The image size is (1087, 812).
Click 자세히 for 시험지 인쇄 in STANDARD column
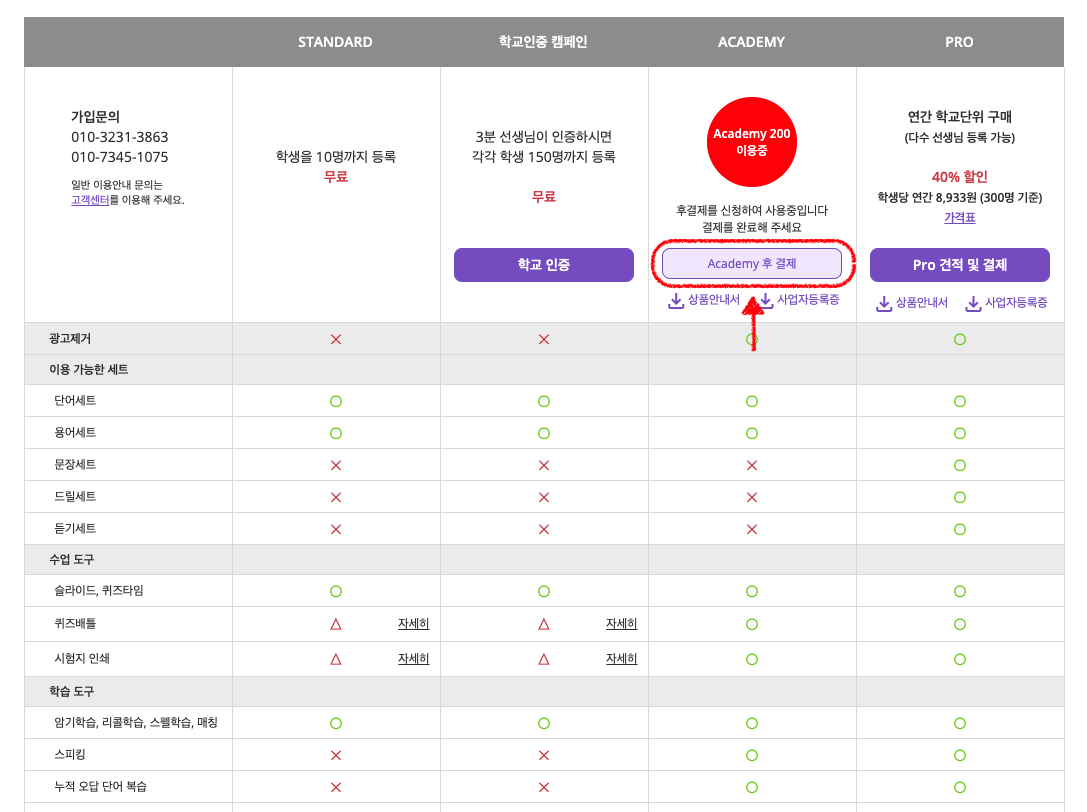click(413, 659)
